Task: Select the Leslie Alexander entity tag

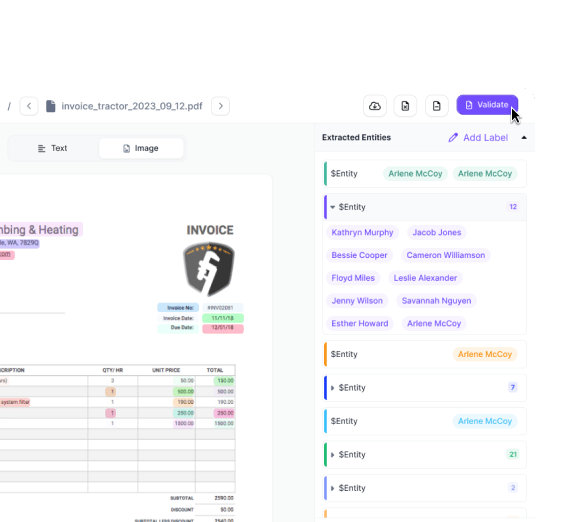Action: click(425, 278)
